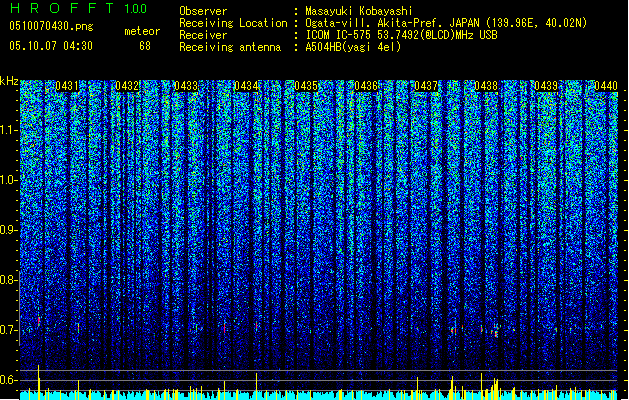
Task: Click the observer name Masayuki Kobayashi
Action: [x=359, y=11]
